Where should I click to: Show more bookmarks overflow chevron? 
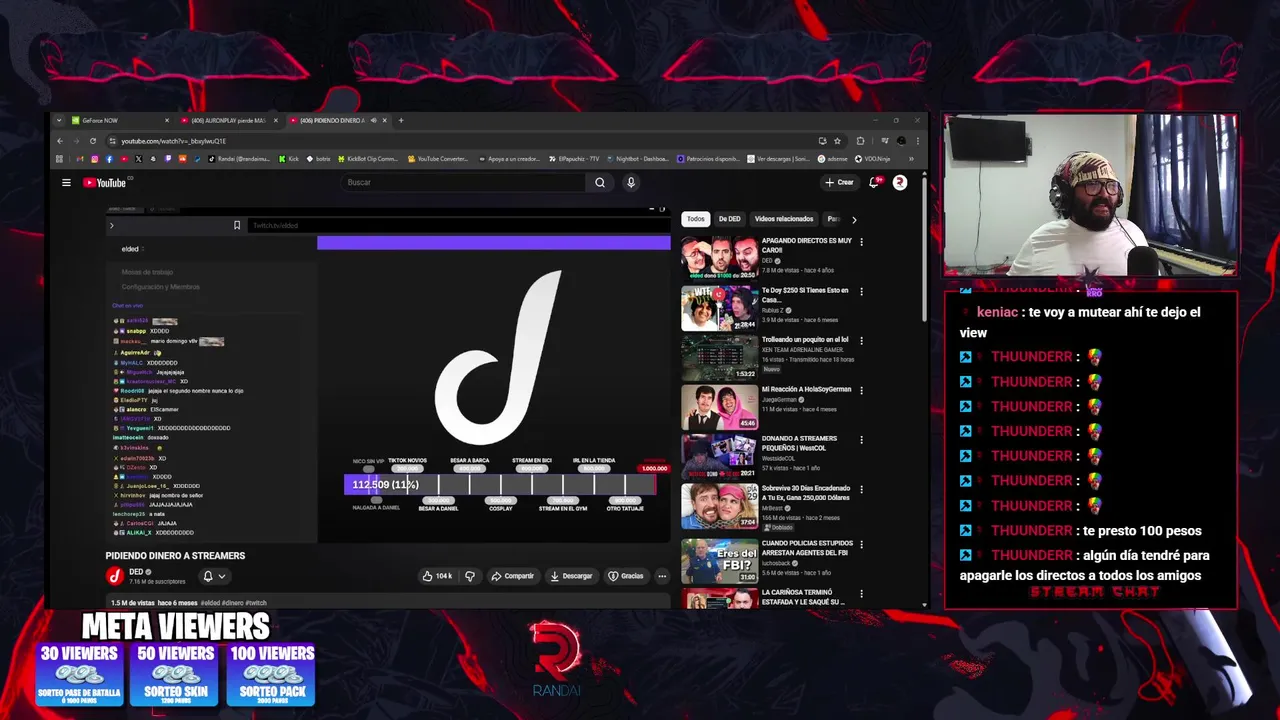(910, 158)
